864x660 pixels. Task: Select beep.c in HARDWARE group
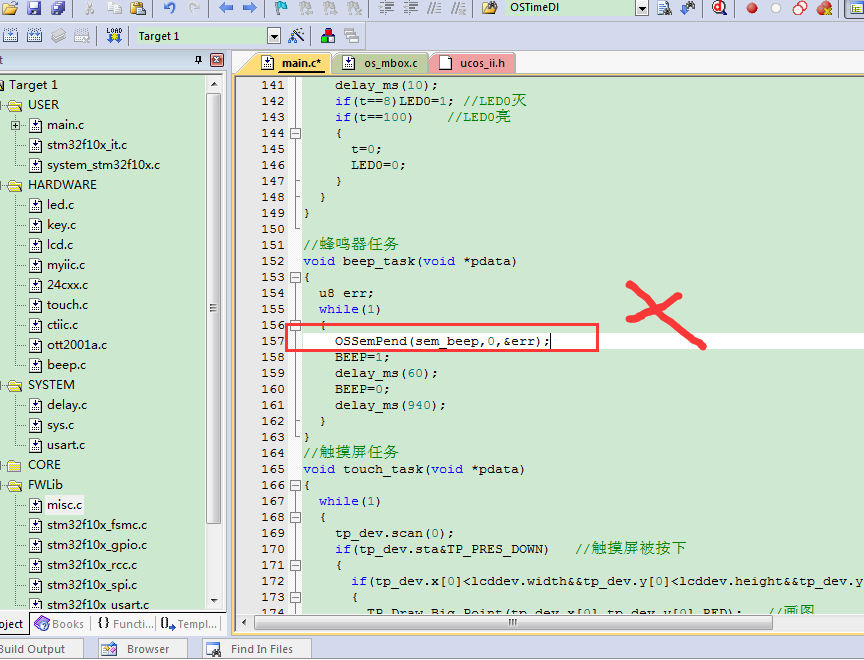coord(66,365)
